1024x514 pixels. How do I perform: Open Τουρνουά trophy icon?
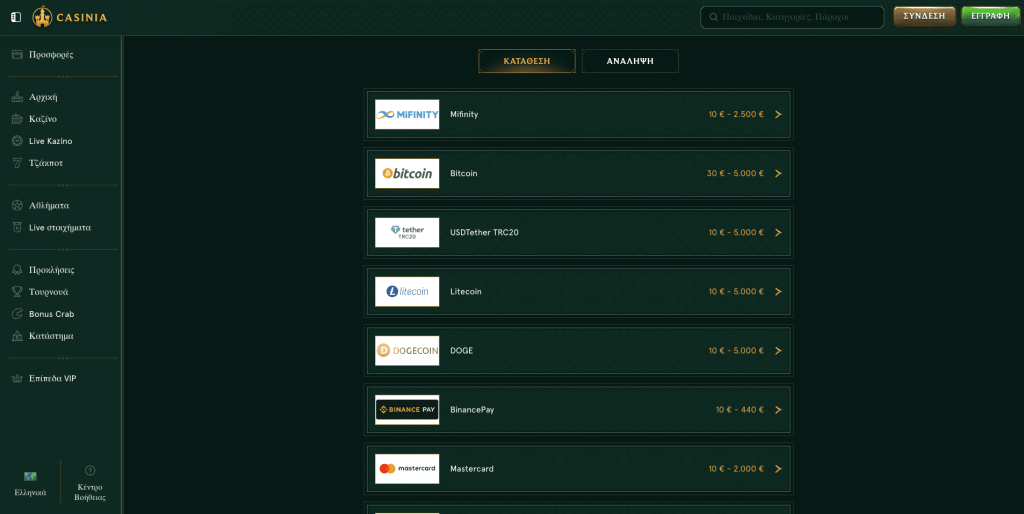tap(17, 292)
